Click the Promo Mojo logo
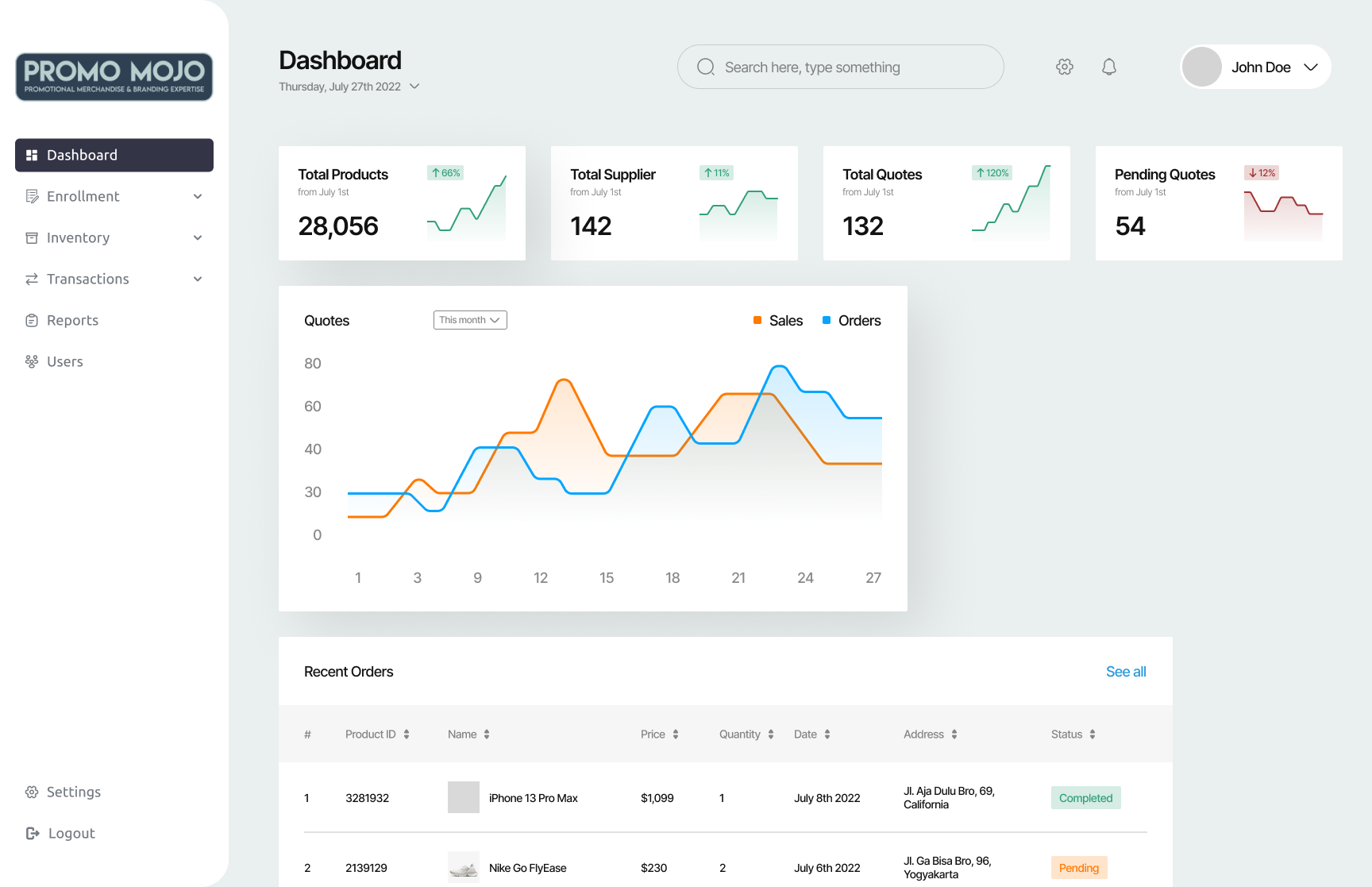Image resolution: width=1372 pixels, height=887 pixels. pyautogui.click(x=114, y=77)
